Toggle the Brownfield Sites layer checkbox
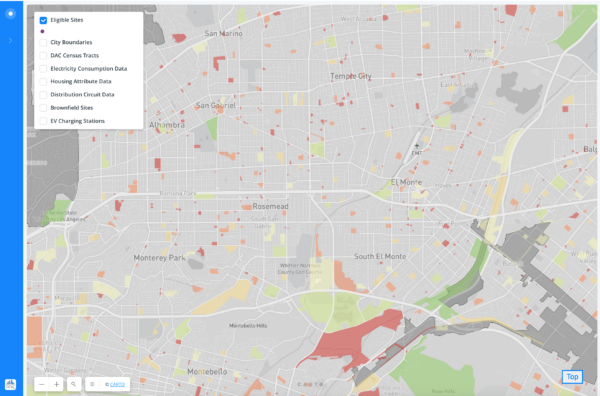This screenshot has height=396, width=600. point(43,108)
